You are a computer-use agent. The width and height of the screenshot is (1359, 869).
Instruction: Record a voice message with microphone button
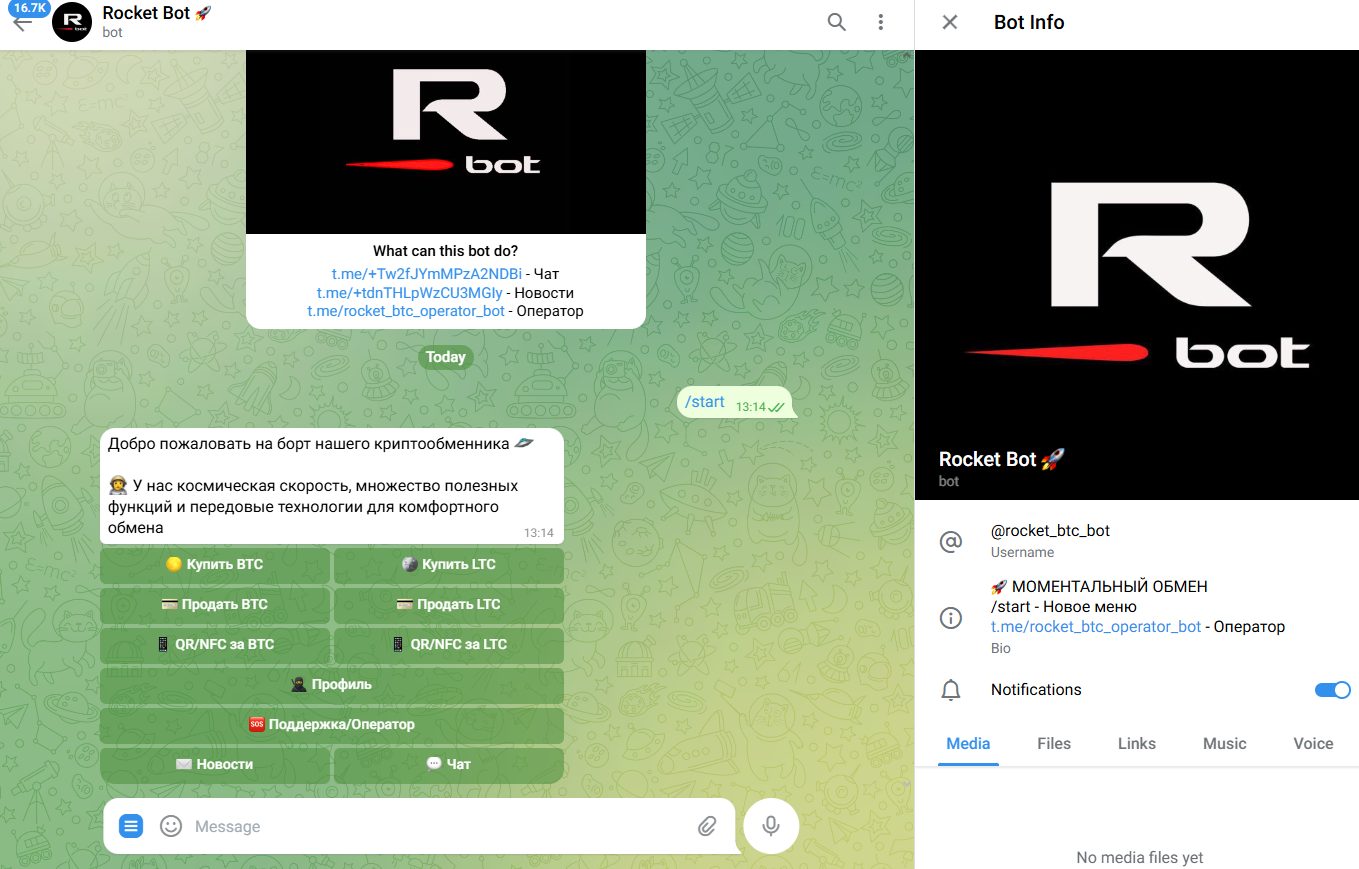(x=771, y=826)
